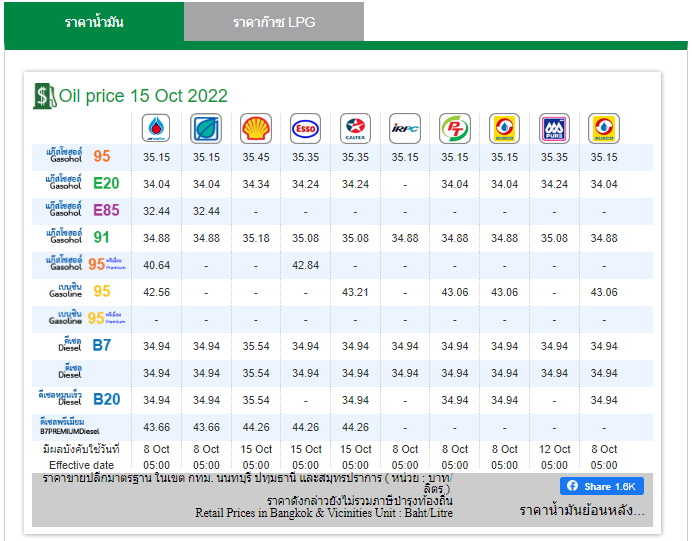Screen dimensions: 692x541
Task: Click the green dollar fuel pump icon
Action: [x=45, y=96]
